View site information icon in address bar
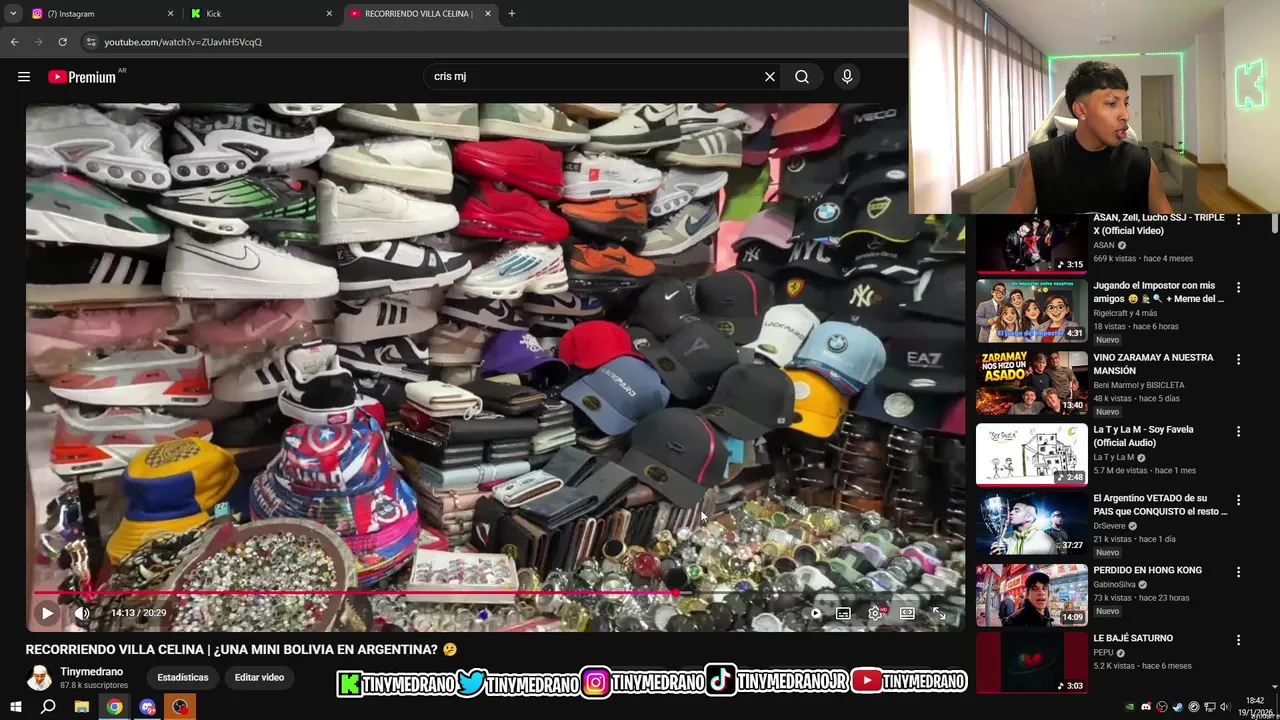Viewport: 1280px width, 720px height. coord(91,42)
